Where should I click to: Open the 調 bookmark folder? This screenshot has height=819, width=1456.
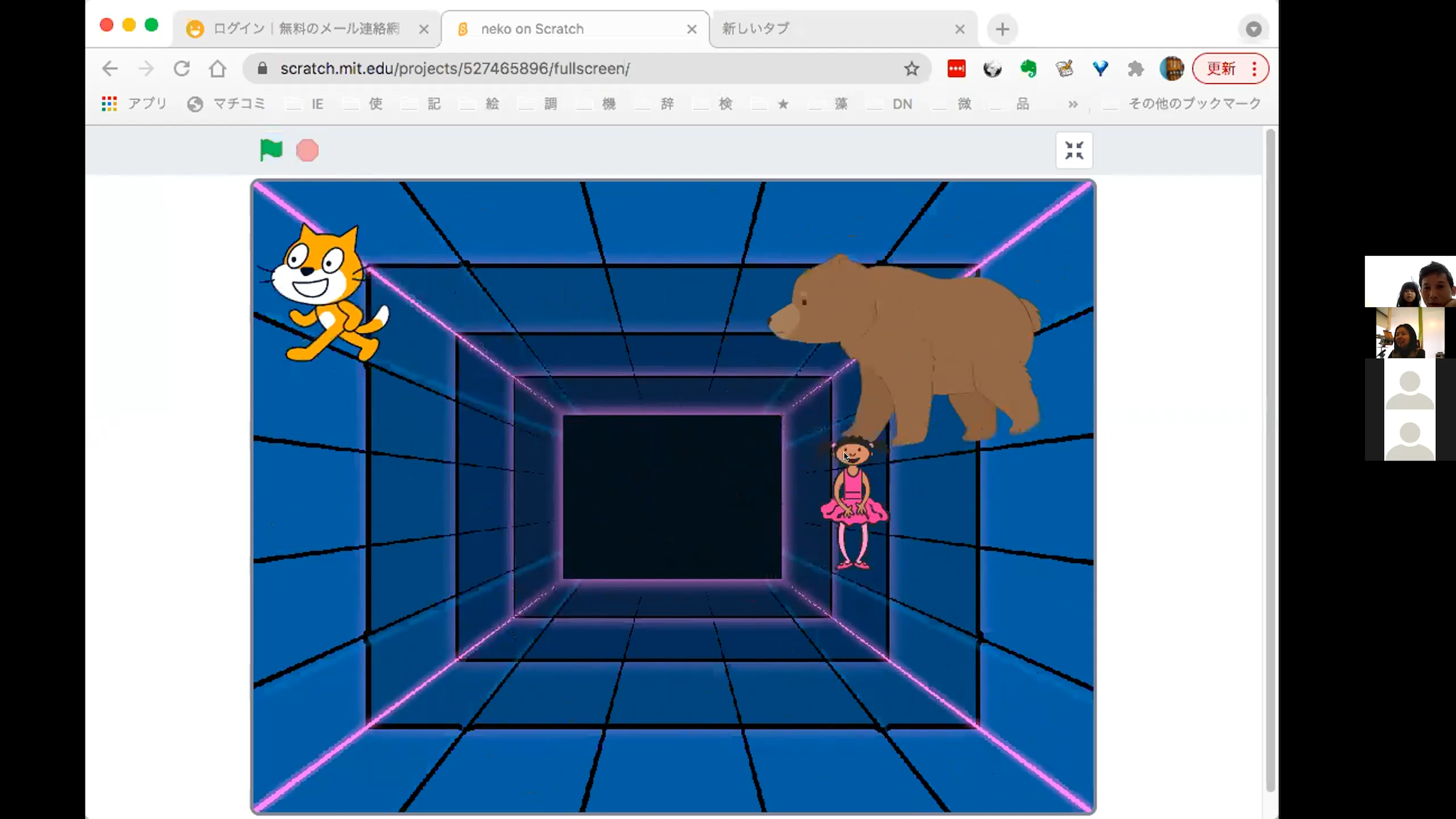[x=537, y=104]
